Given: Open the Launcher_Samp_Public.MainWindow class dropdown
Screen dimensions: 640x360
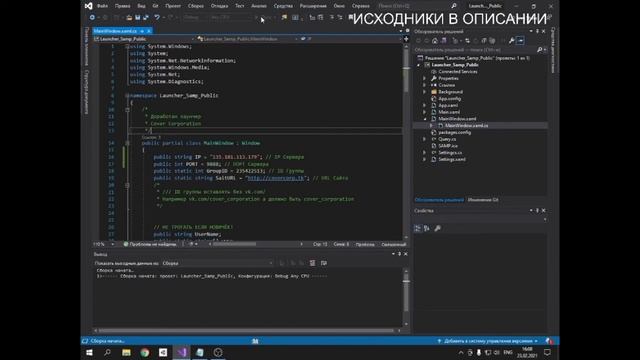Looking at the screenshot, I should pyautogui.click(x=247, y=39).
